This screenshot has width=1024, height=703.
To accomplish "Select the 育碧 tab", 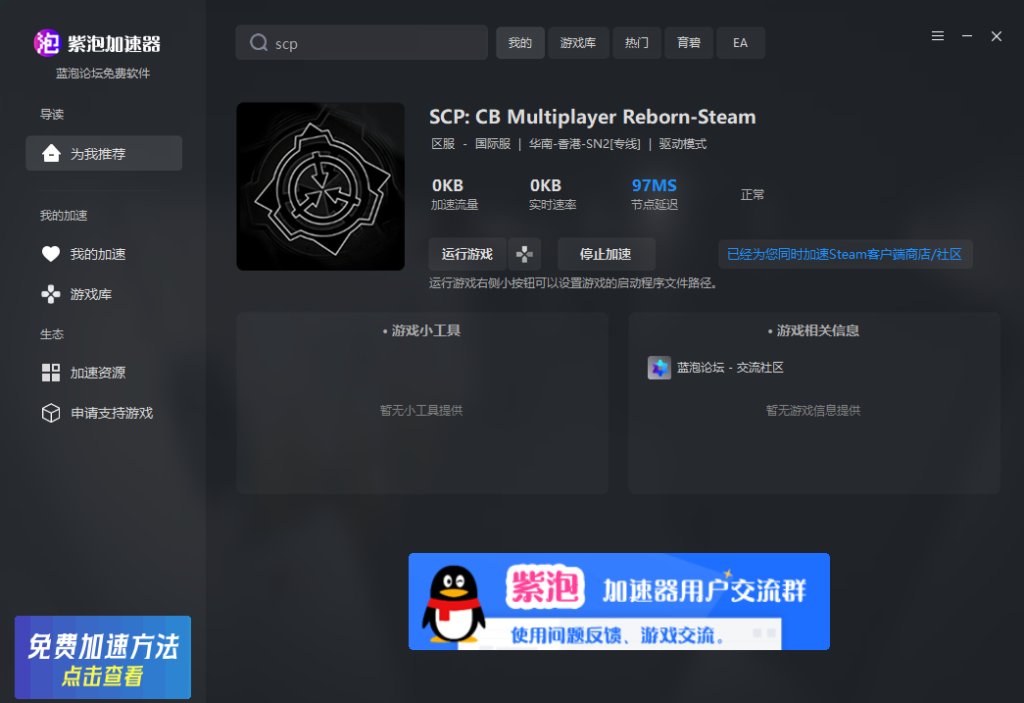I will tap(688, 42).
